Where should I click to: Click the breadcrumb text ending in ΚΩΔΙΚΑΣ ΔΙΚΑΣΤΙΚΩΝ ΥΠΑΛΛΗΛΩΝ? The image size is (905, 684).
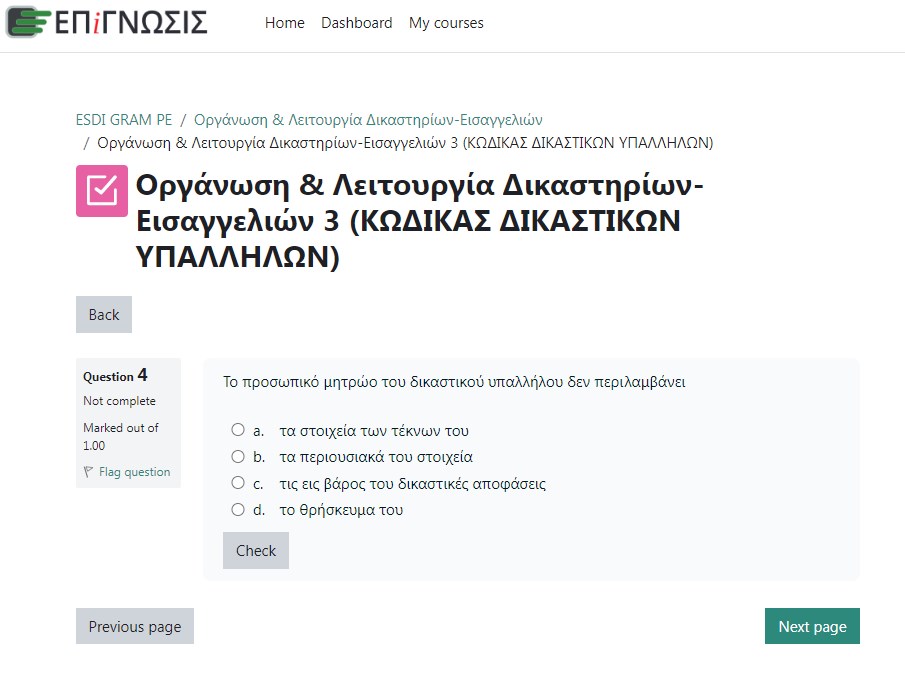(x=405, y=143)
